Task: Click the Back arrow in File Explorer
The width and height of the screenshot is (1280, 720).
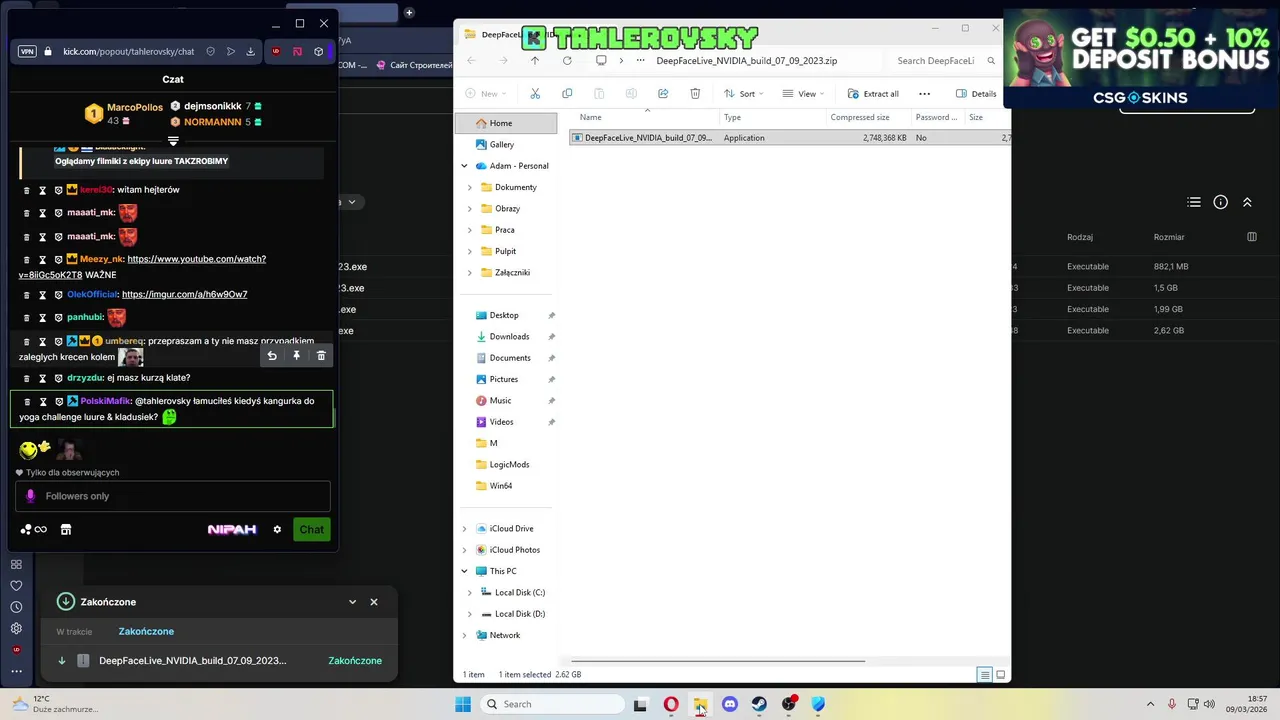Action: (471, 60)
